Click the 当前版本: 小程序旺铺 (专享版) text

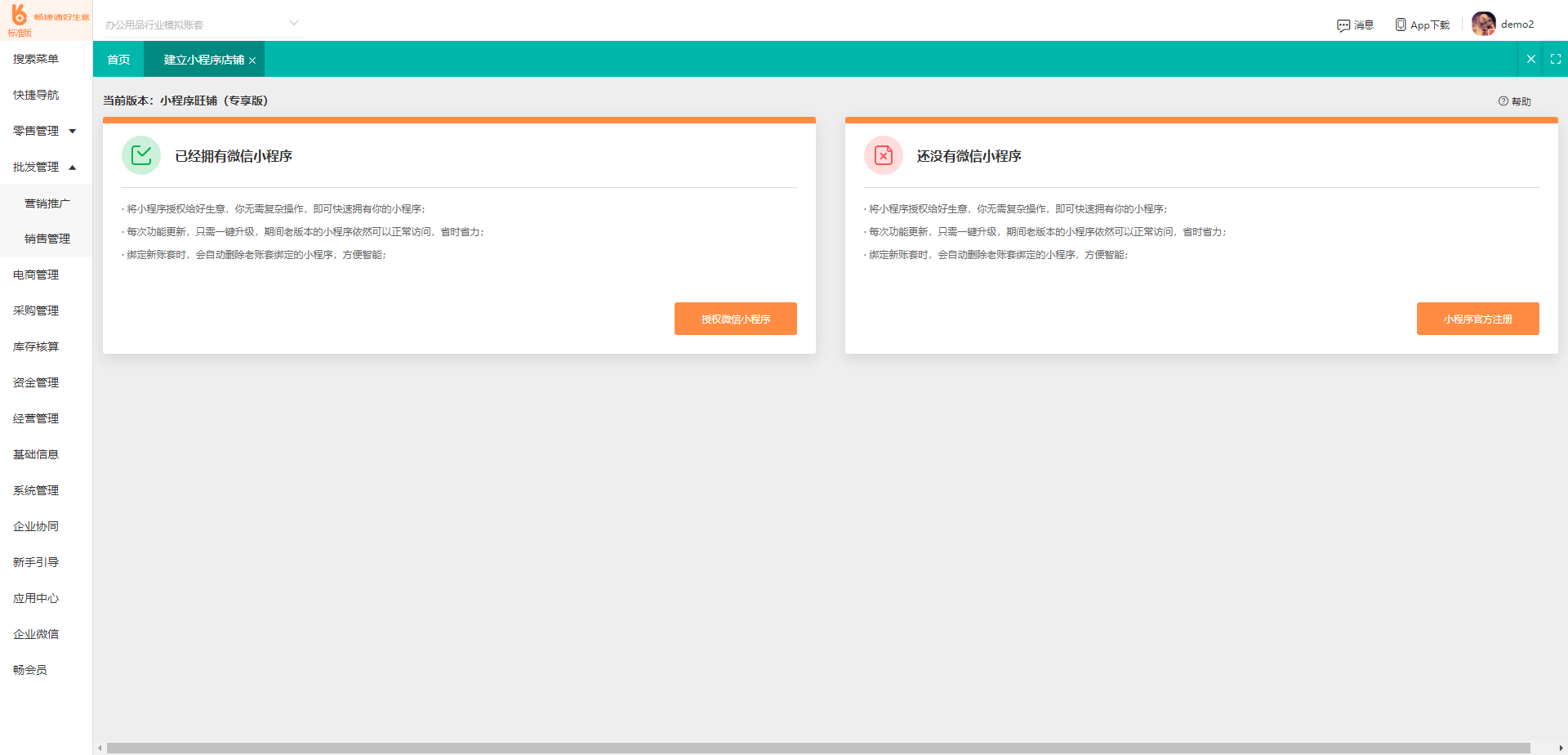coord(185,101)
